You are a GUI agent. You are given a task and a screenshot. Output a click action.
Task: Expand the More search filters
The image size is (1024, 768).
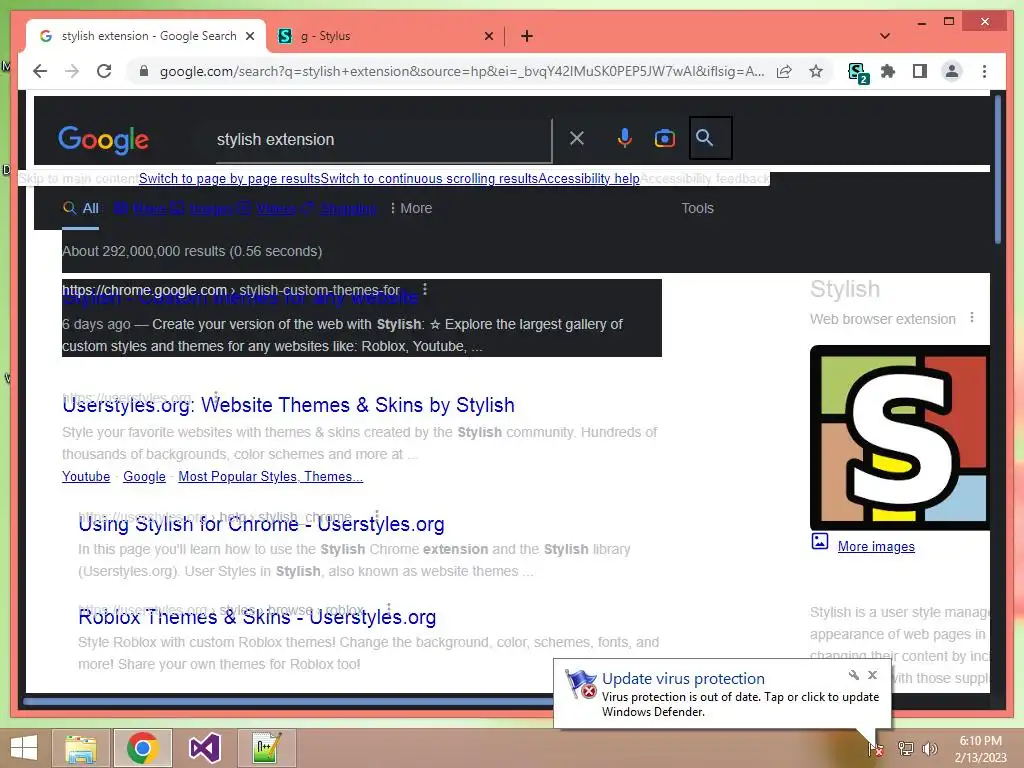(411, 208)
